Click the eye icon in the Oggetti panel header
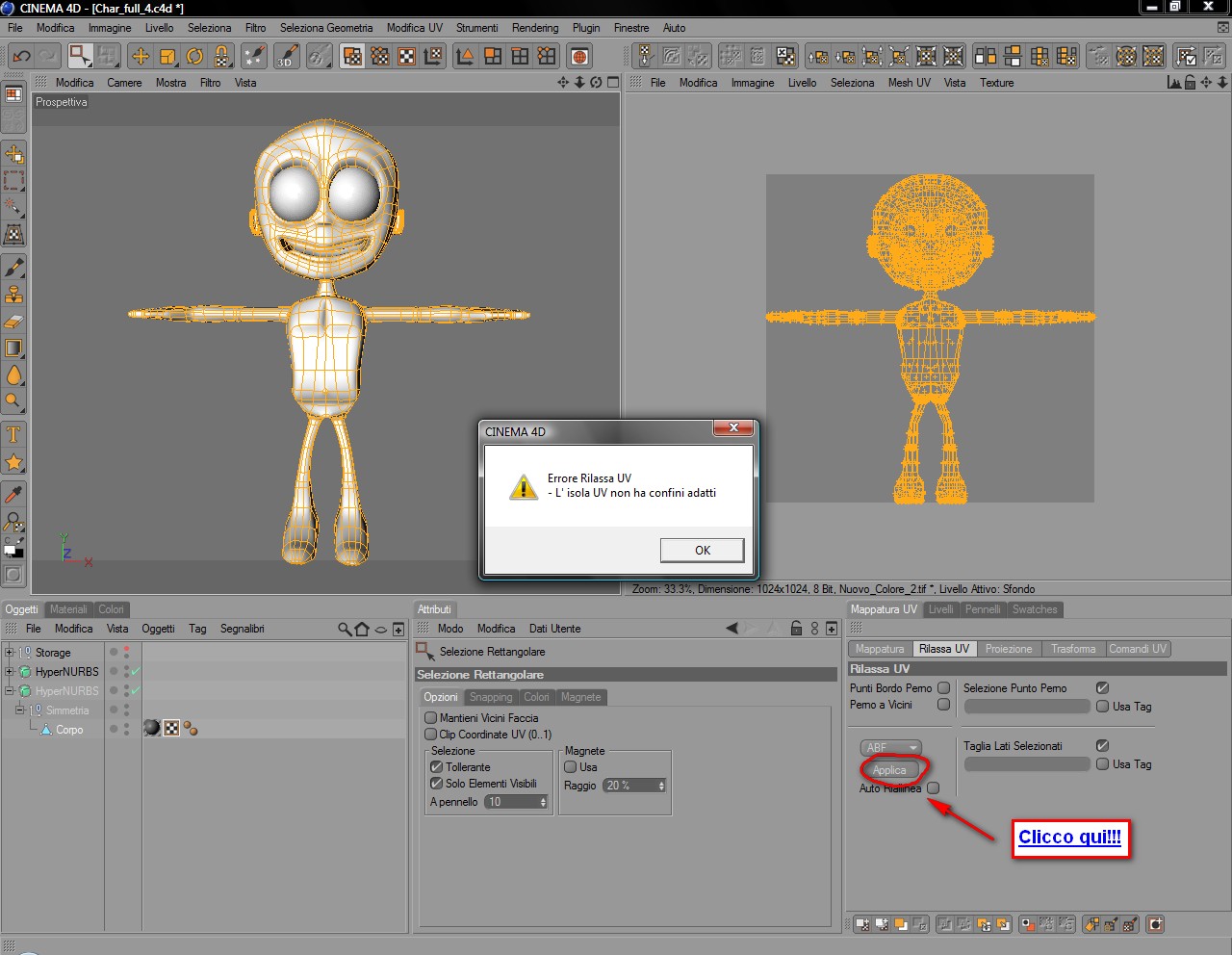This screenshot has width=1232, height=955. [x=381, y=630]
